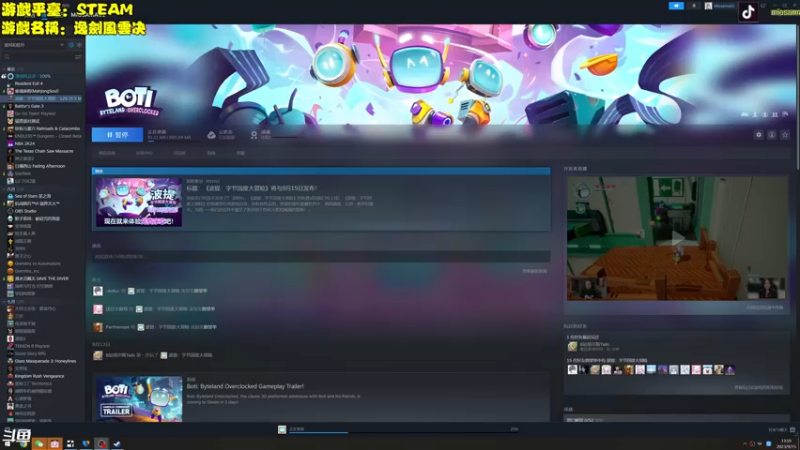Select Baldur's Gate 3 in library list

29,106
